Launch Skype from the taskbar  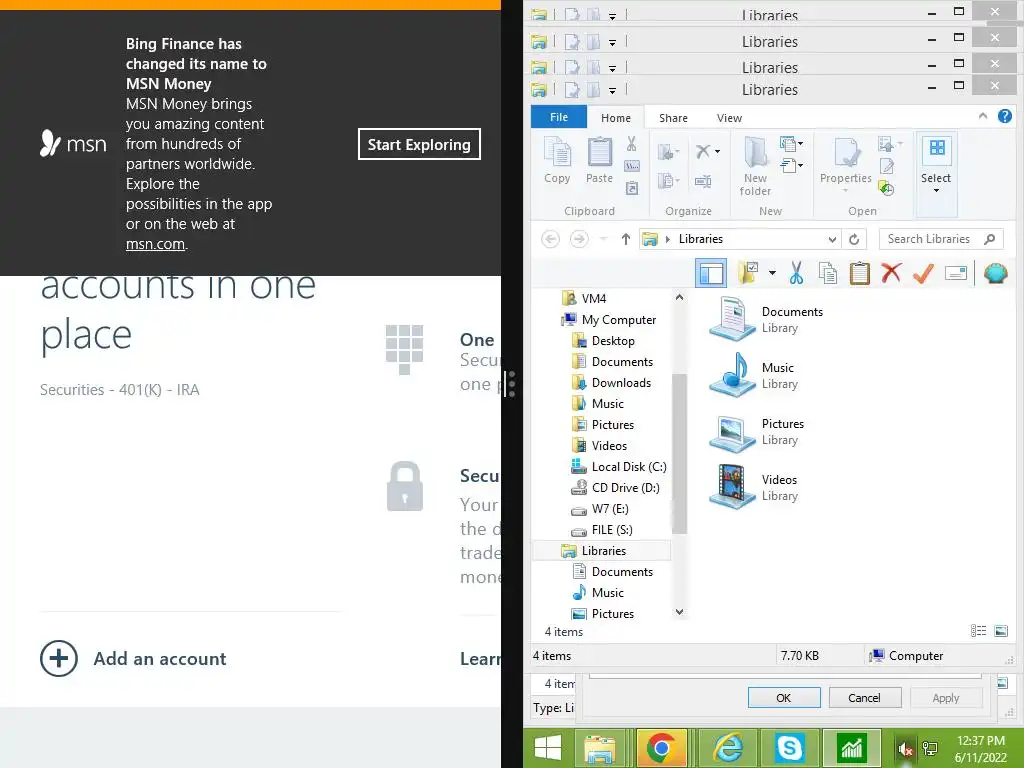789,748
